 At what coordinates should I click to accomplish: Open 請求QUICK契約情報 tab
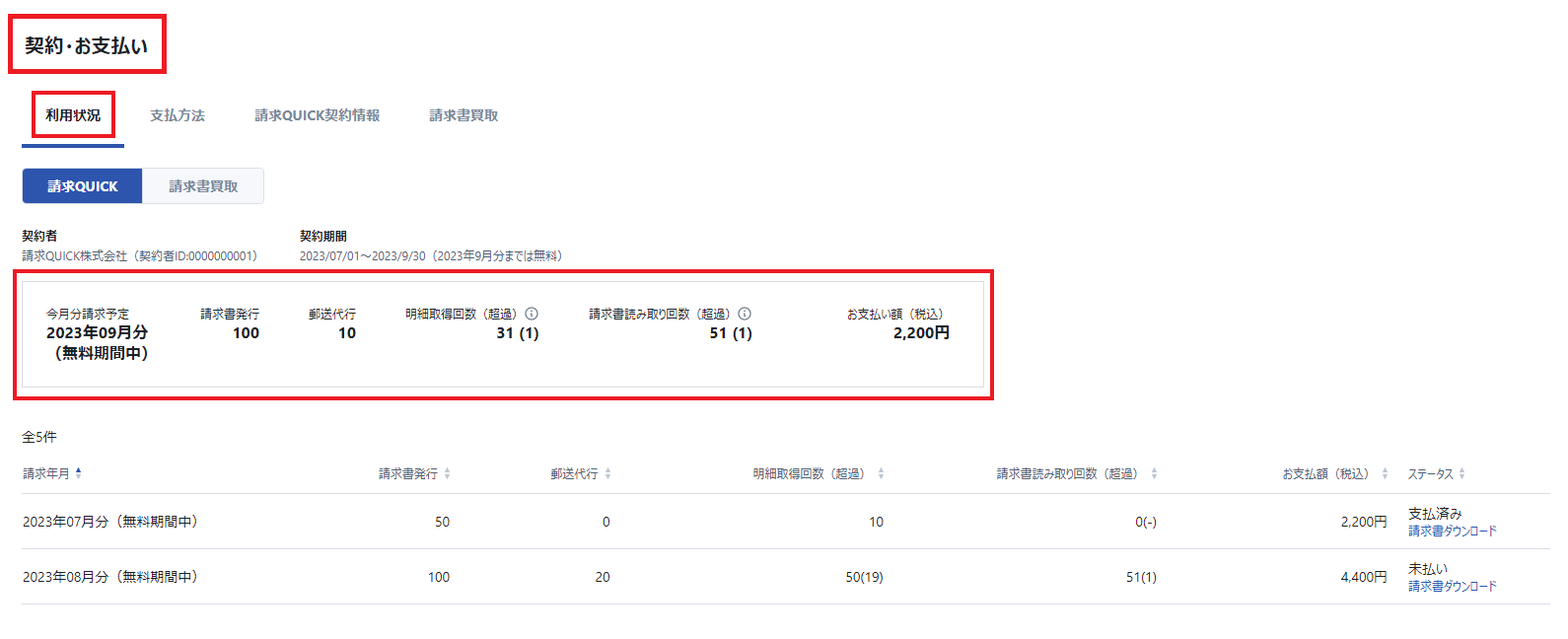click(x=317, y=115)
